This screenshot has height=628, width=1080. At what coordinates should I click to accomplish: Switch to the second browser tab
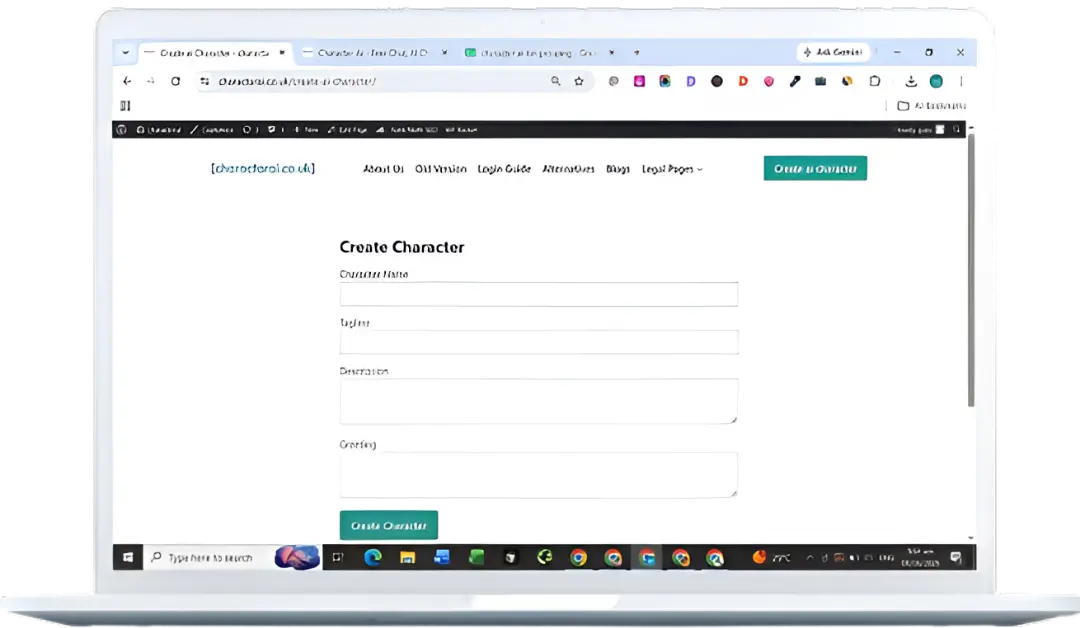click(373, 52)
